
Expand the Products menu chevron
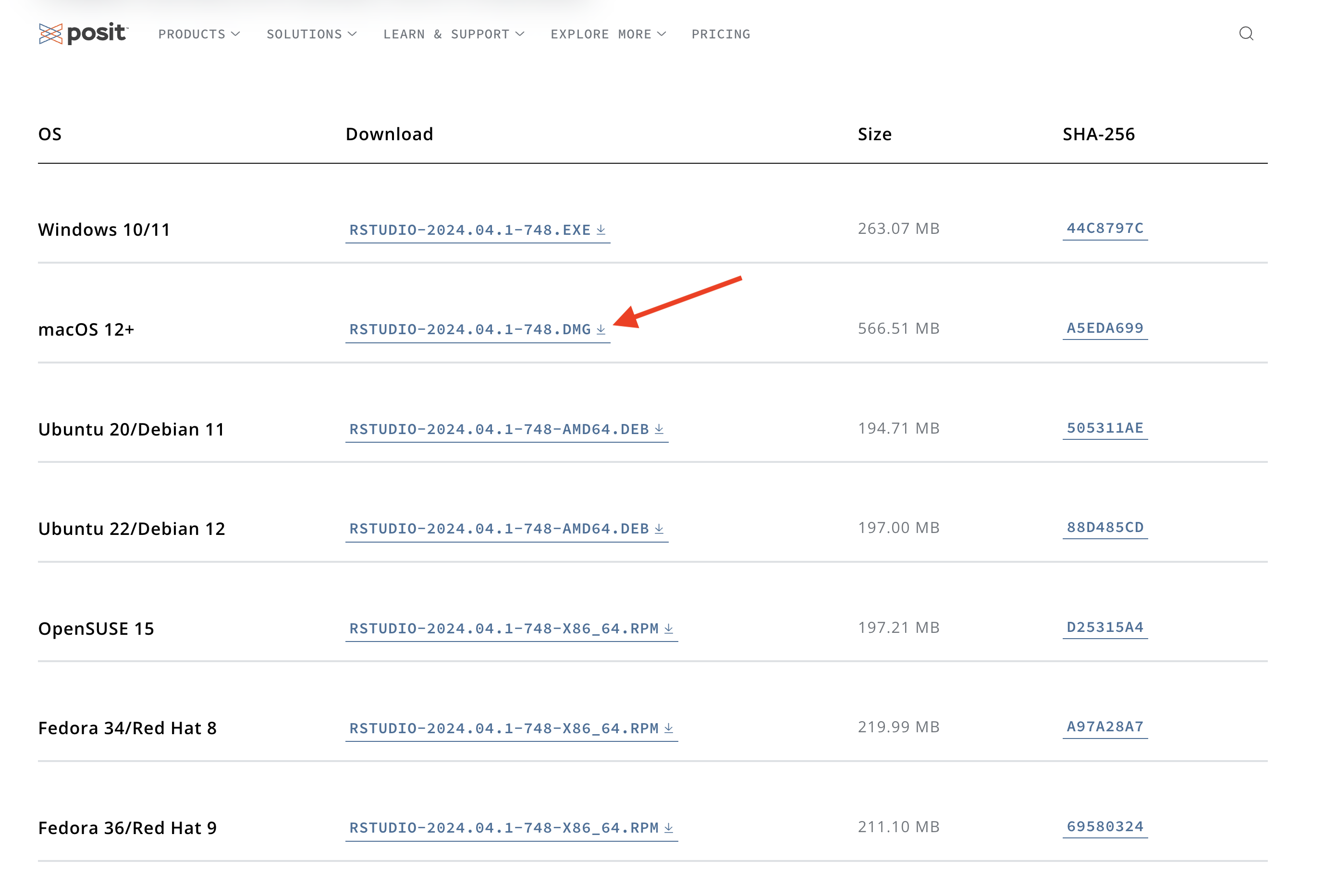(x=235, y=34)
